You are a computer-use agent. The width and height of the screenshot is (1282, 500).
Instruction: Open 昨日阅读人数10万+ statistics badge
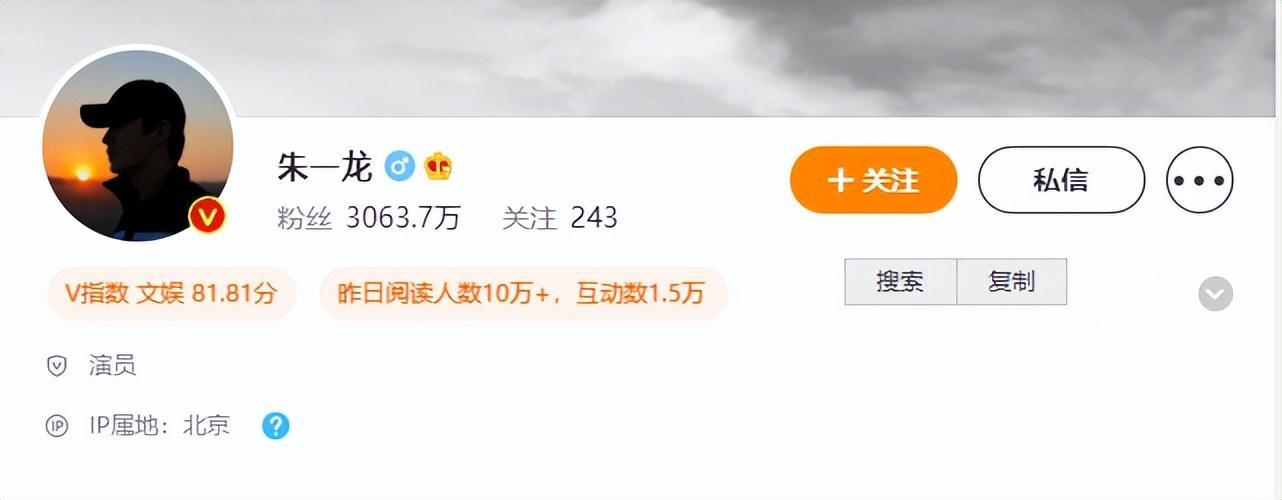click(523, 294)
